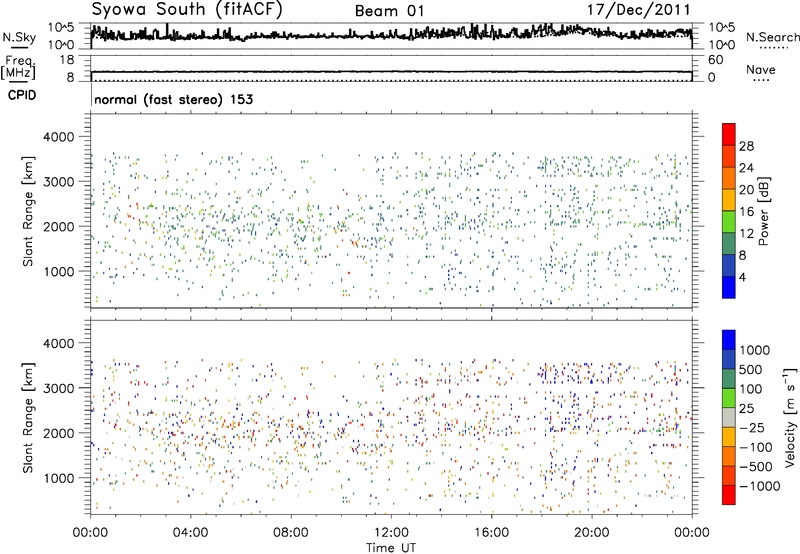Click the "2000" tick of the velocity panel
This screenshot has height=554, width=800.
58,433
